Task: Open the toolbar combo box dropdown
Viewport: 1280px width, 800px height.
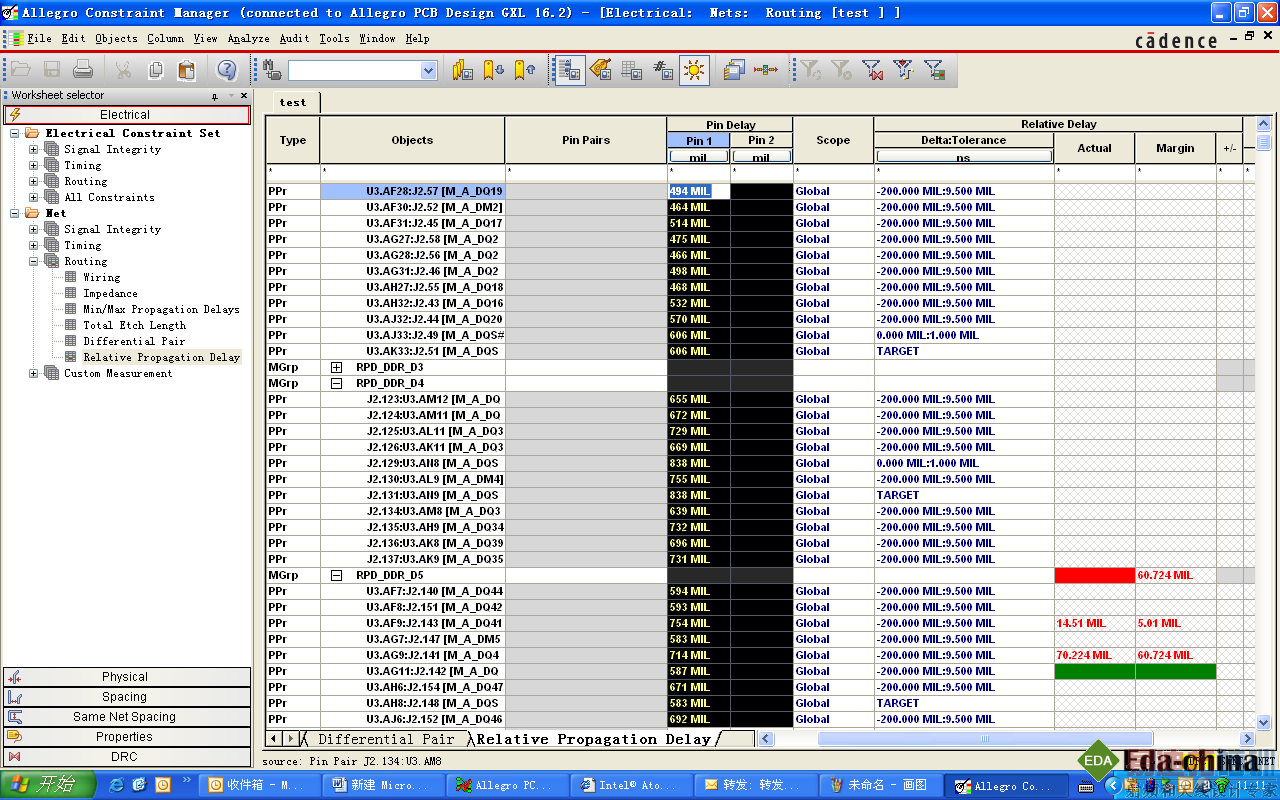Action: 428,70
